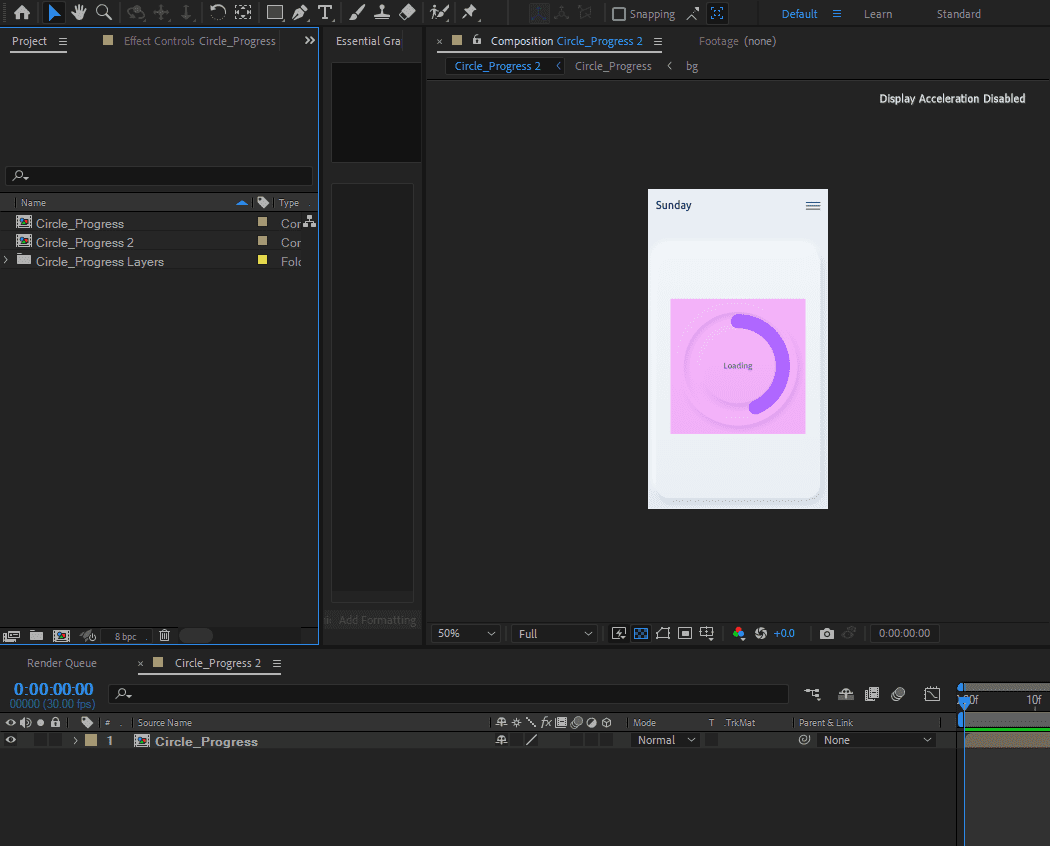The width and height of the screenshot is (1050, 846).
Task: Delete selected project item with trash icon
Action: tap(165, 635)
